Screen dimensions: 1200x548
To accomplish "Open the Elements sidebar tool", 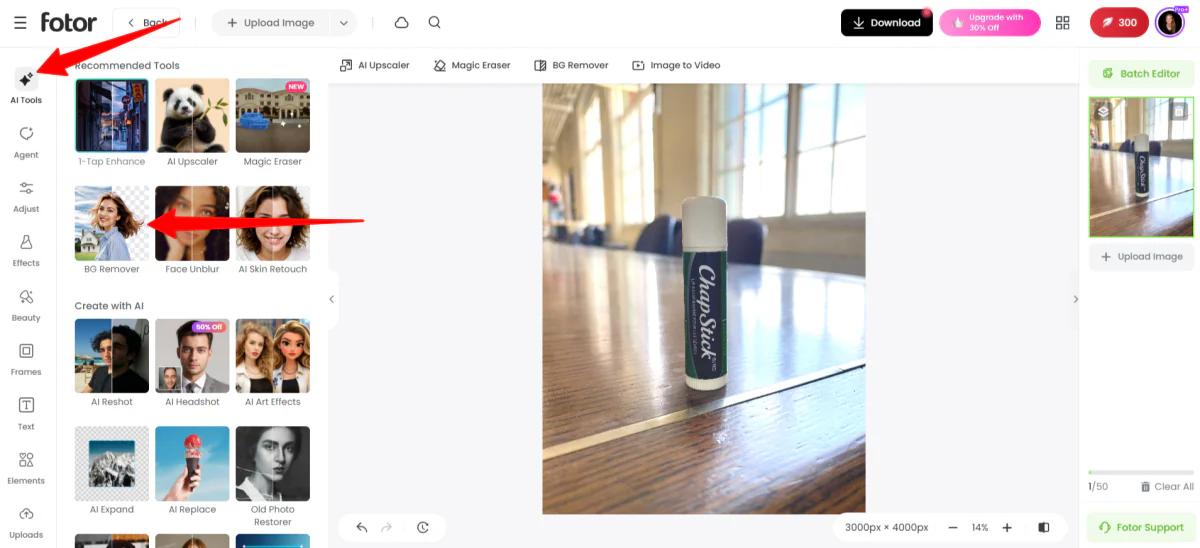I will click(x=26, y=467).
